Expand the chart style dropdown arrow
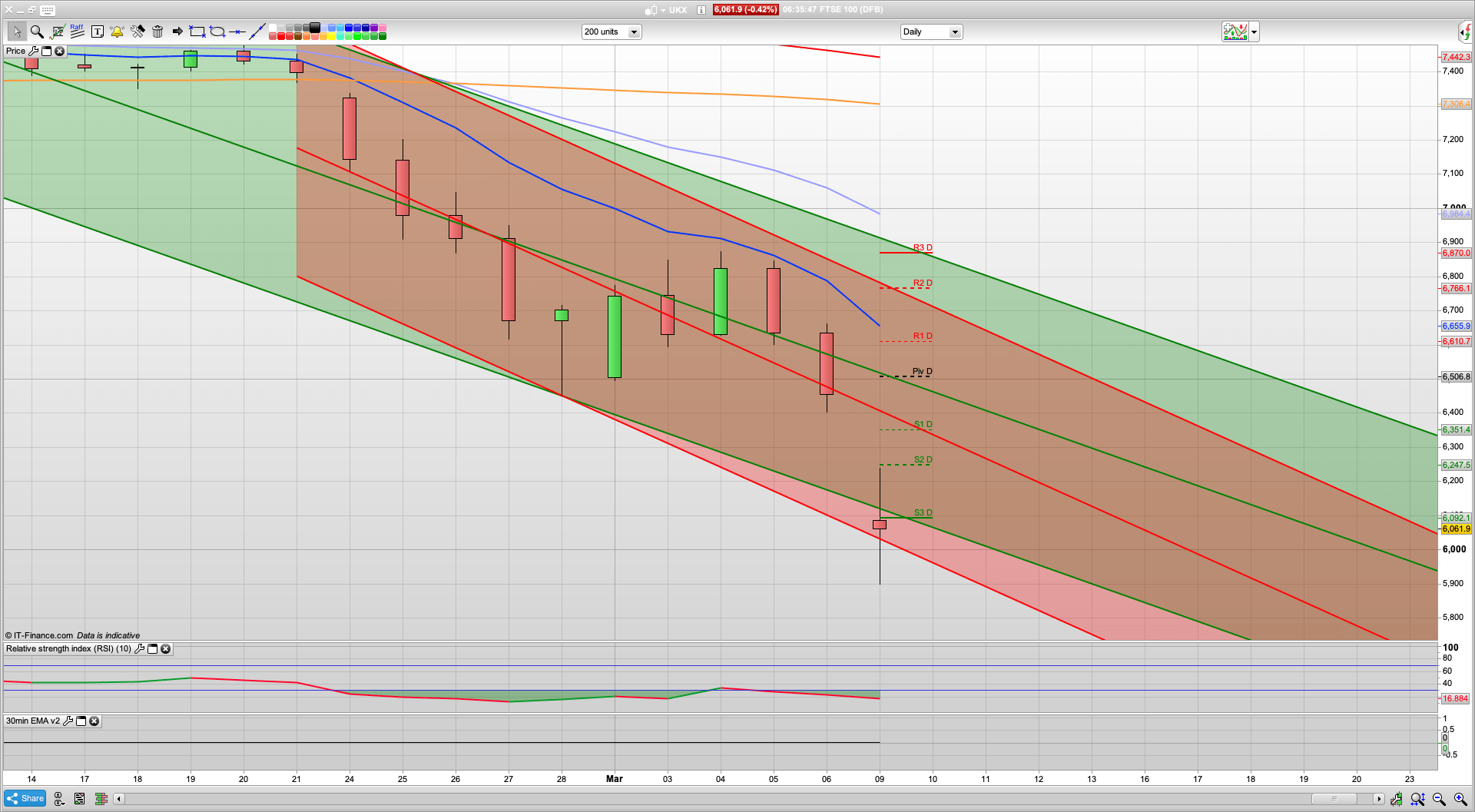 click(x=1254, y=32)
